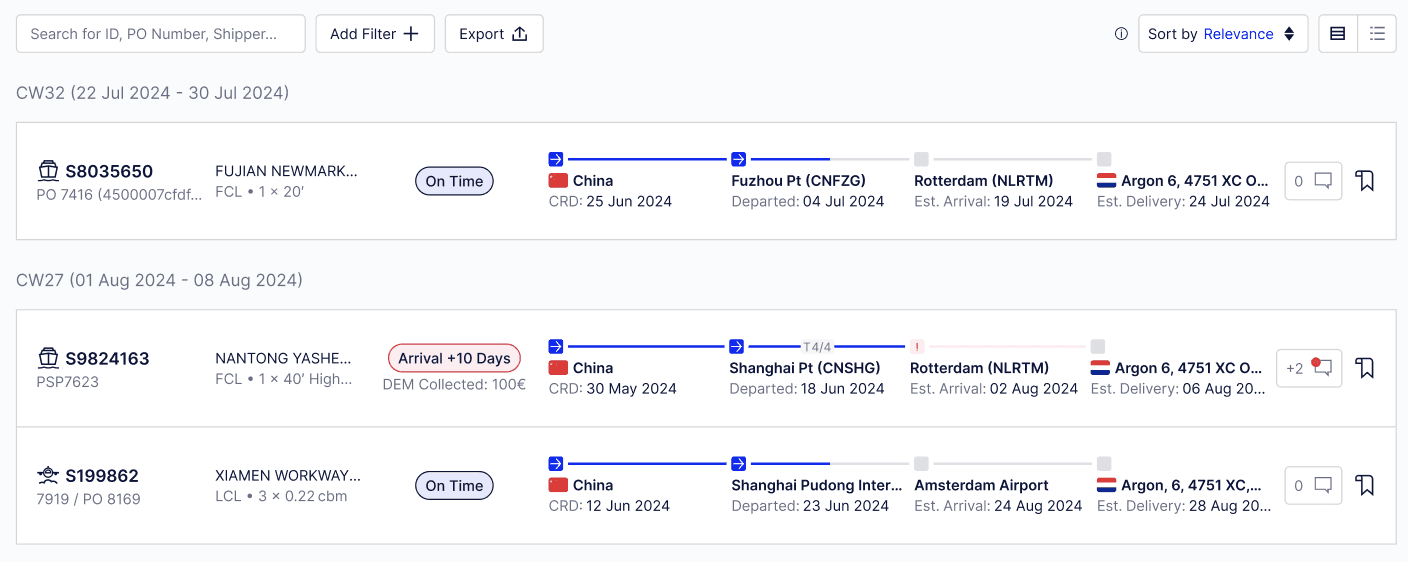Viewport: 1408px width, 562px height.
Task: Click the Arrival +10 Days status badge
Action: coord(454,358)
